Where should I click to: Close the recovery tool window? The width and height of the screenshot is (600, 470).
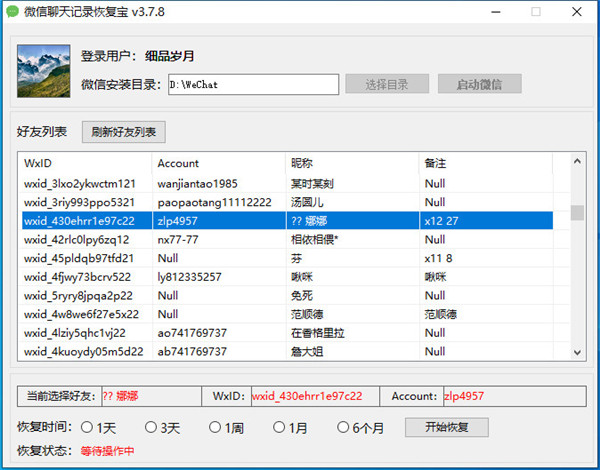tap(577, 12)
